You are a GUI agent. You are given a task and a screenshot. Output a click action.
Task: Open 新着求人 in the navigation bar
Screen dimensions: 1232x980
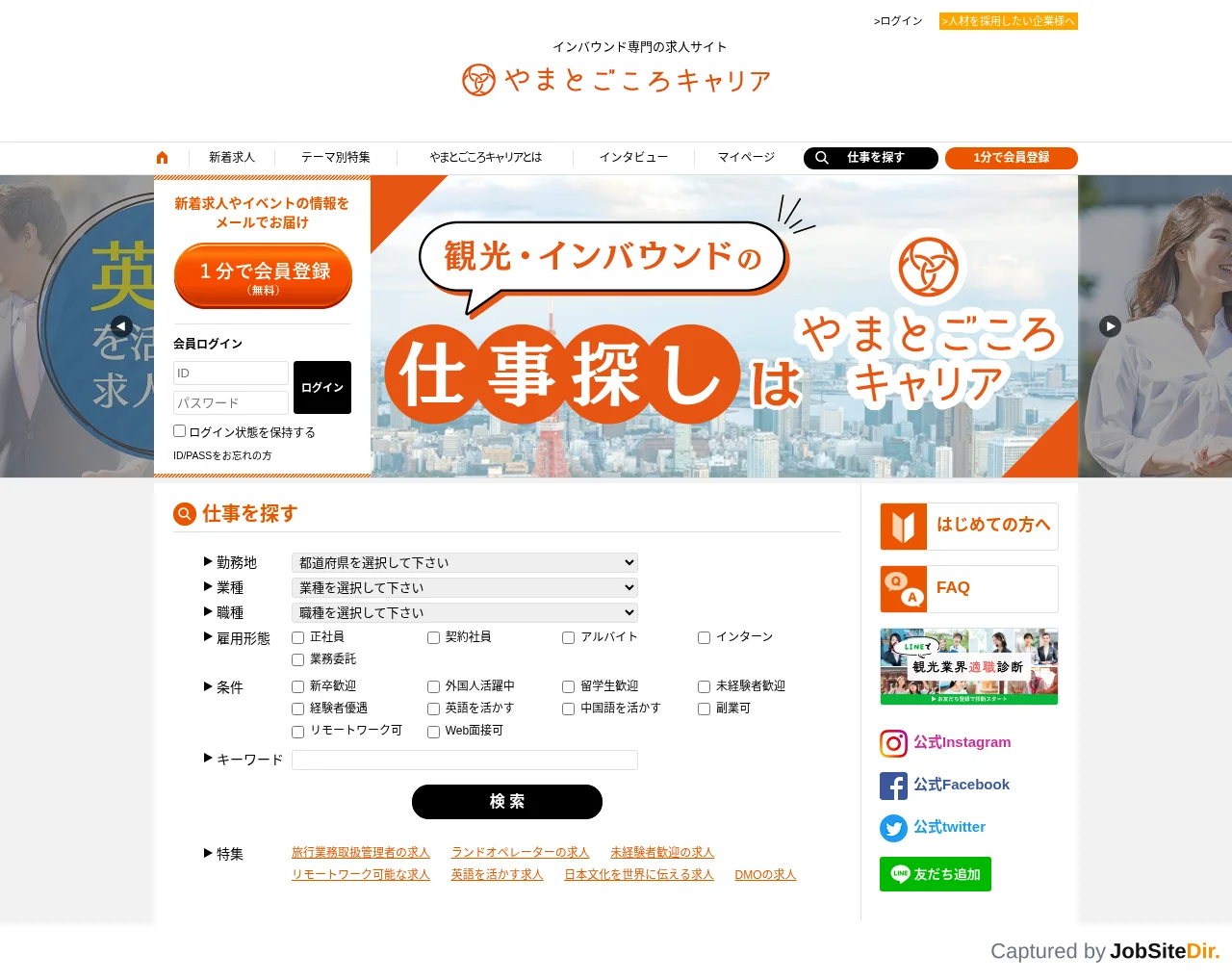coord(232,158)
